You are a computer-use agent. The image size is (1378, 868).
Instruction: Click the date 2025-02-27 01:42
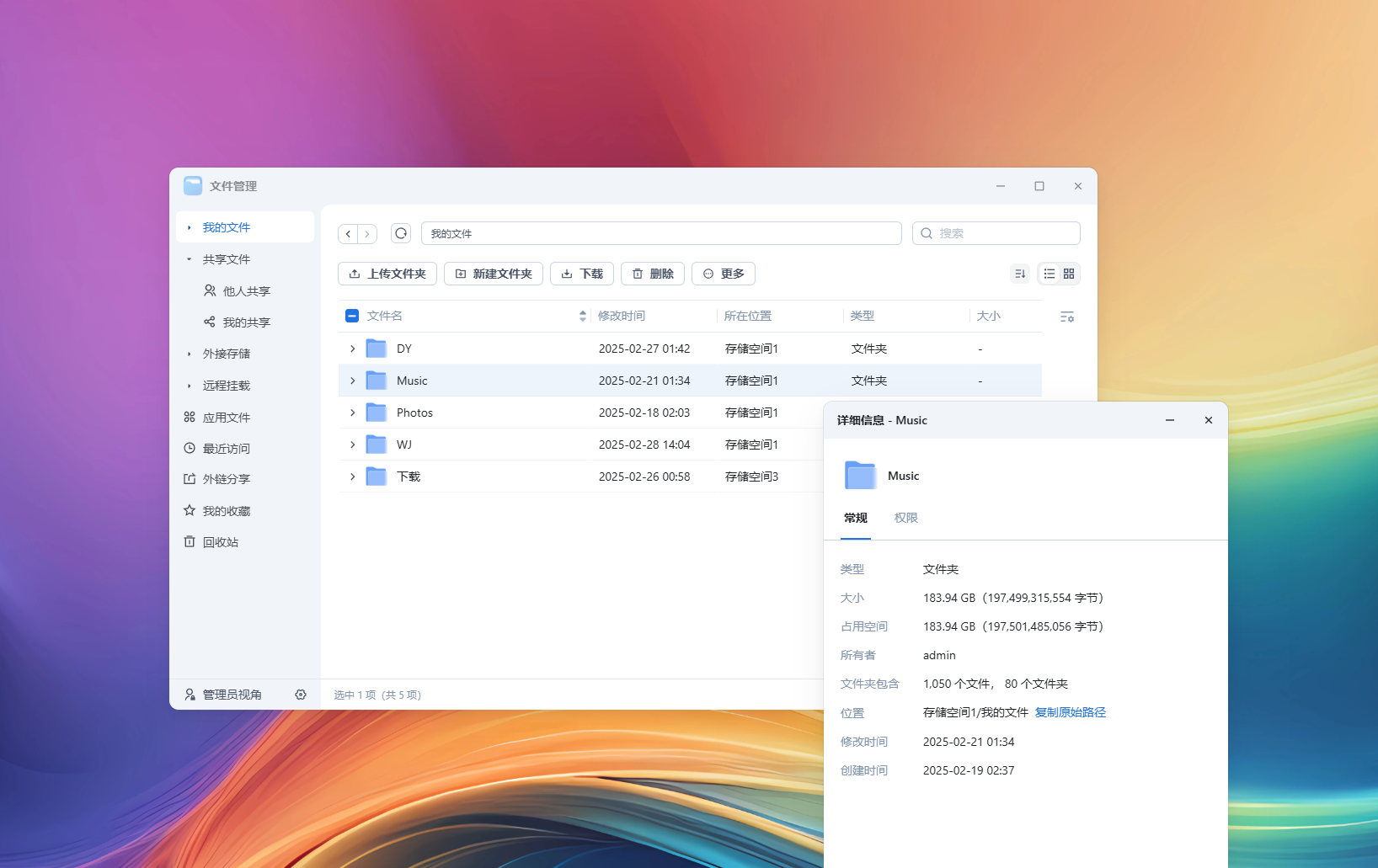[x=644, y=349]
